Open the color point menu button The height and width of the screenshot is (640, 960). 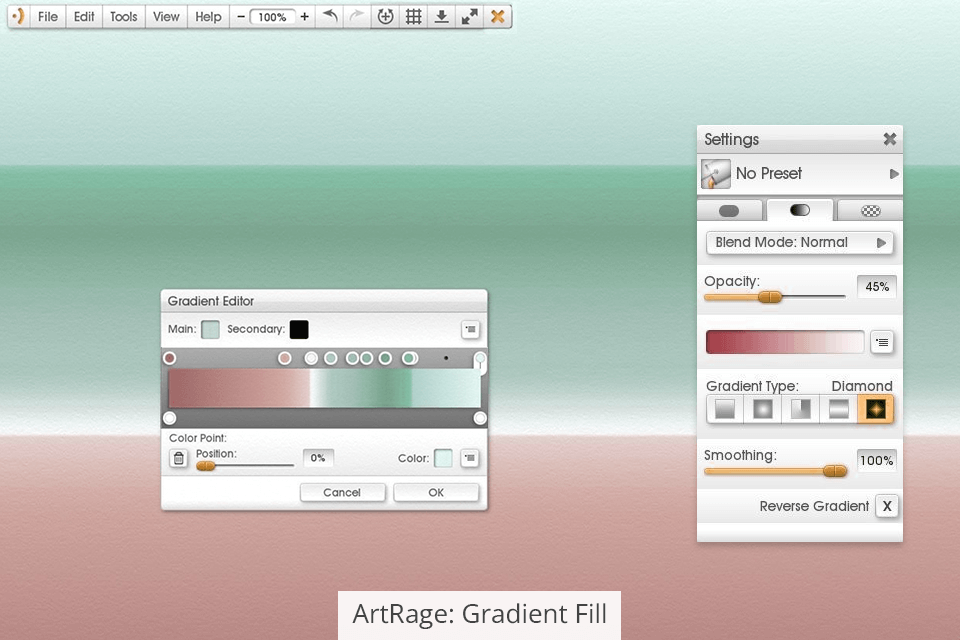coord(470,458)
